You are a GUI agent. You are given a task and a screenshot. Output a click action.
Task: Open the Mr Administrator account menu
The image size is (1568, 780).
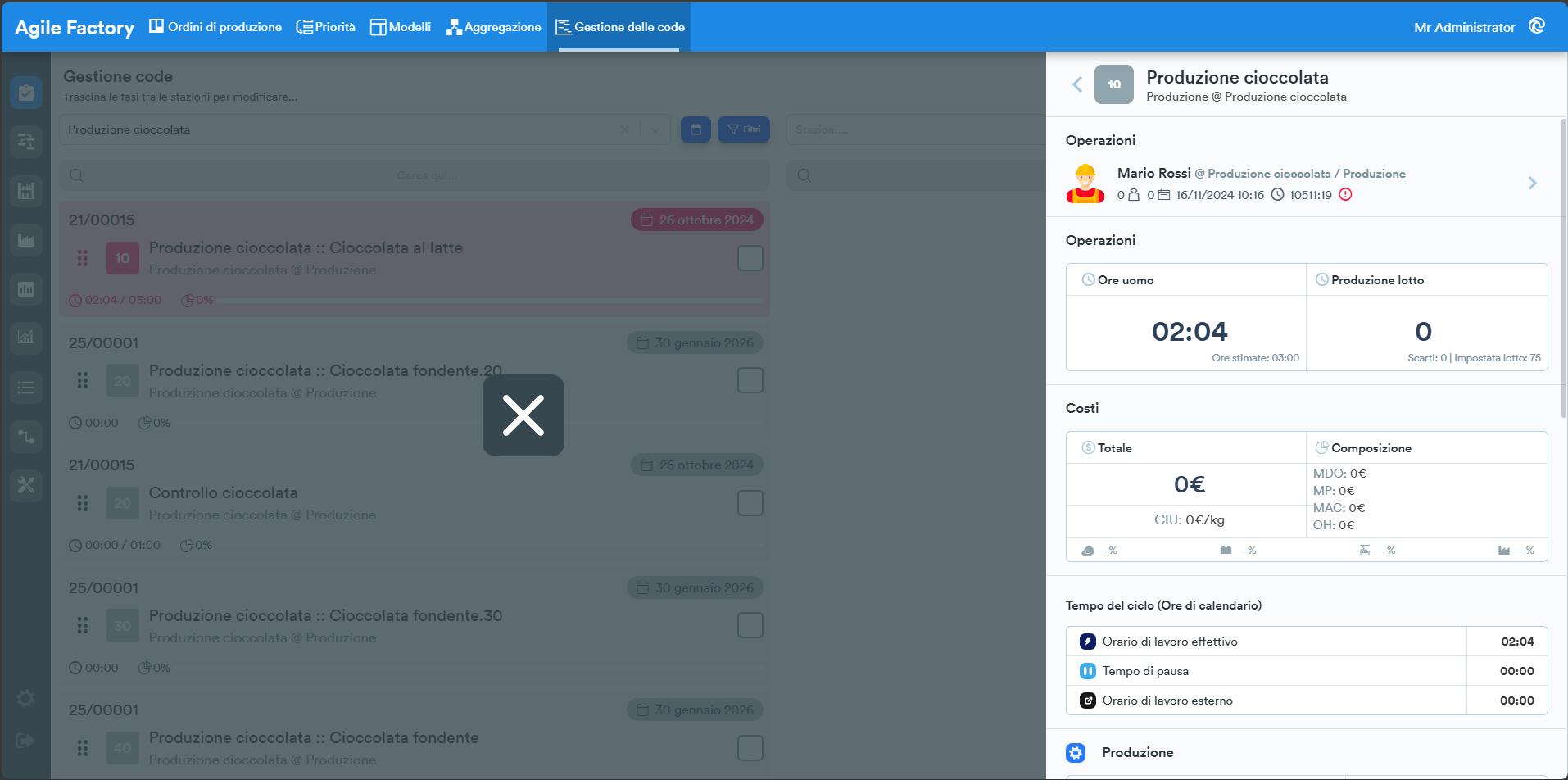(1464, 28)
